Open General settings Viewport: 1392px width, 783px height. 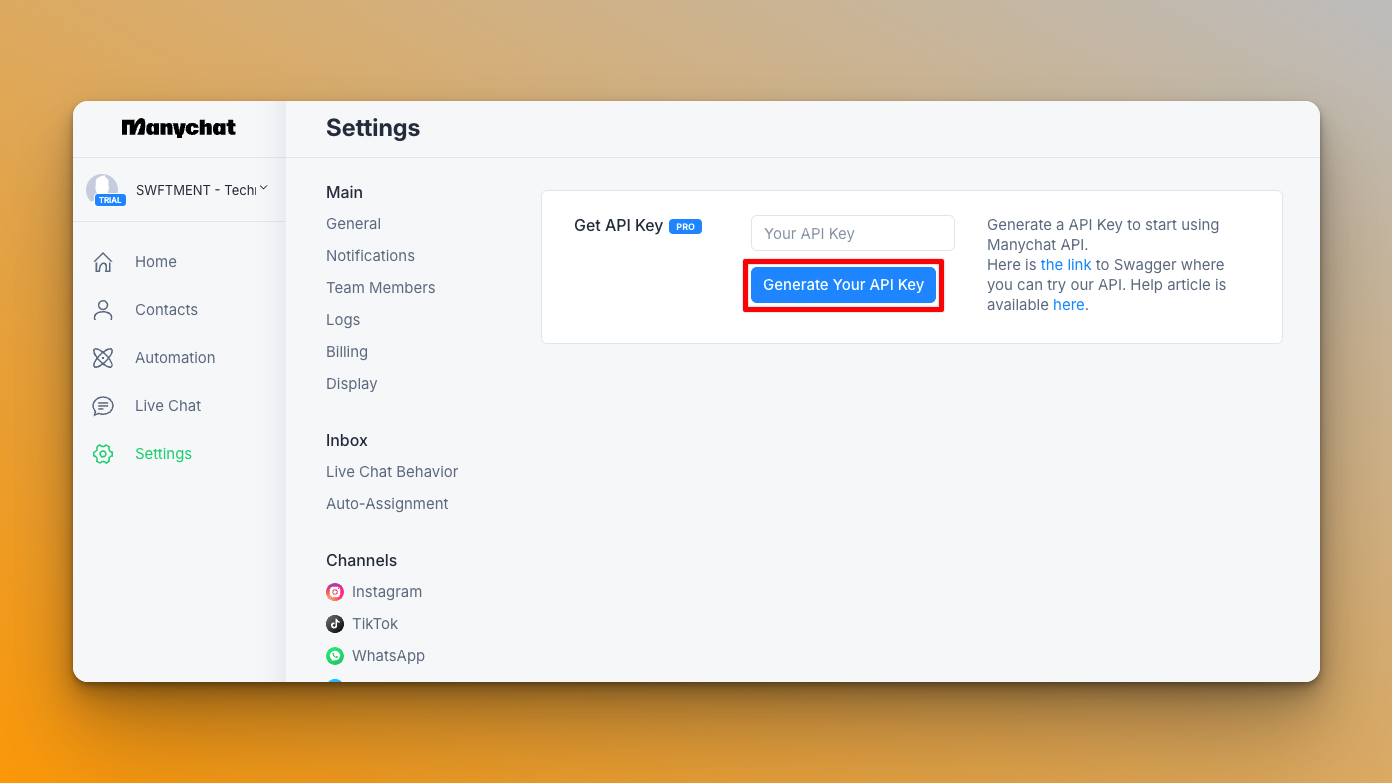[353, 224]
